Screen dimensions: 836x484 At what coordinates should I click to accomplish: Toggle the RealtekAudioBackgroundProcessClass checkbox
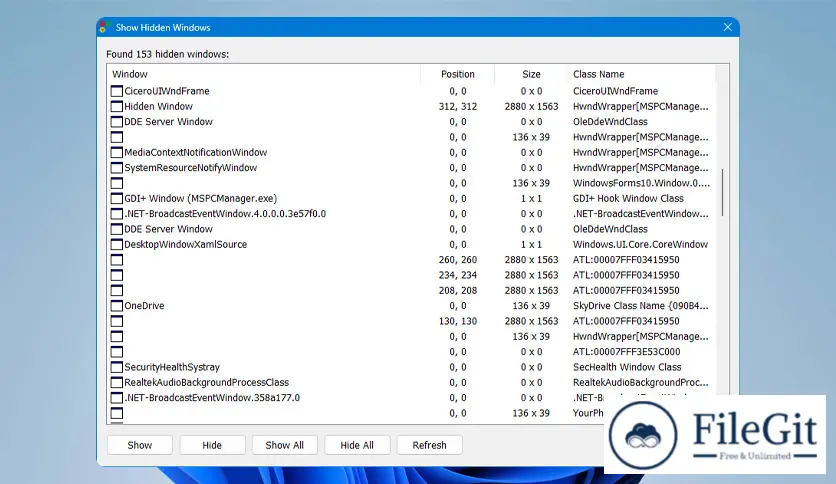pyautogui.click(x=117, y=383)
